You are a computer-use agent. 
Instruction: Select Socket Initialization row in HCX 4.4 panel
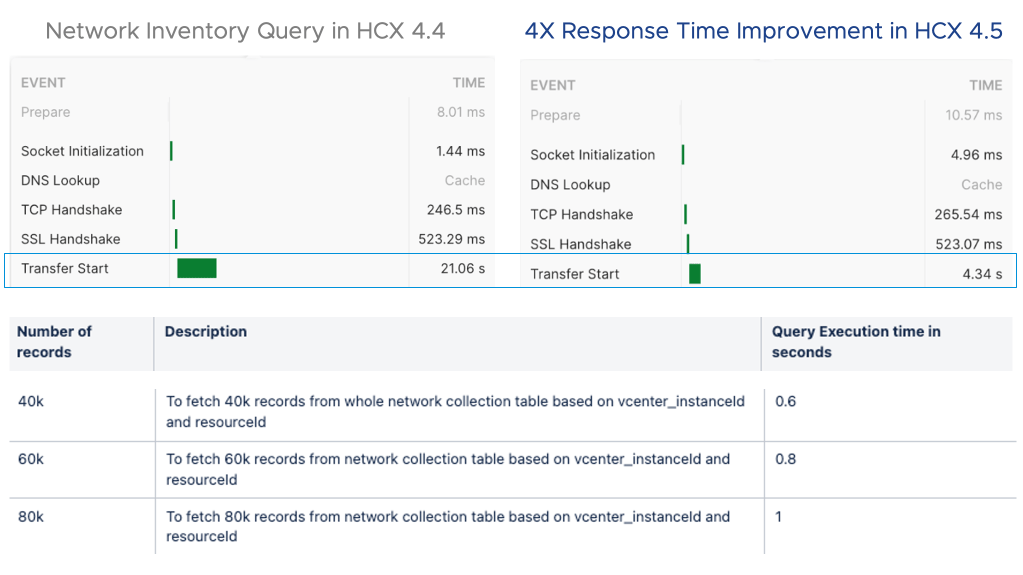82,151
